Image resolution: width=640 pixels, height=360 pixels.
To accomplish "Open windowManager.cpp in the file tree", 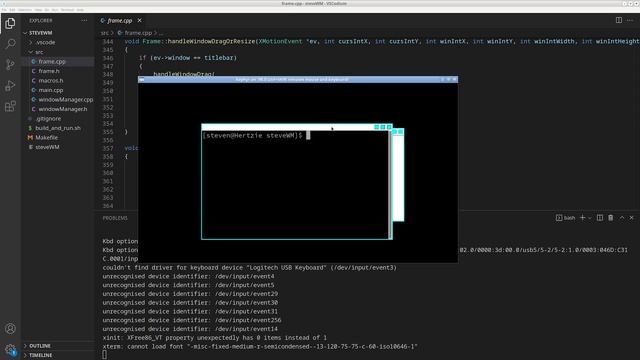I will click(66, 100).
